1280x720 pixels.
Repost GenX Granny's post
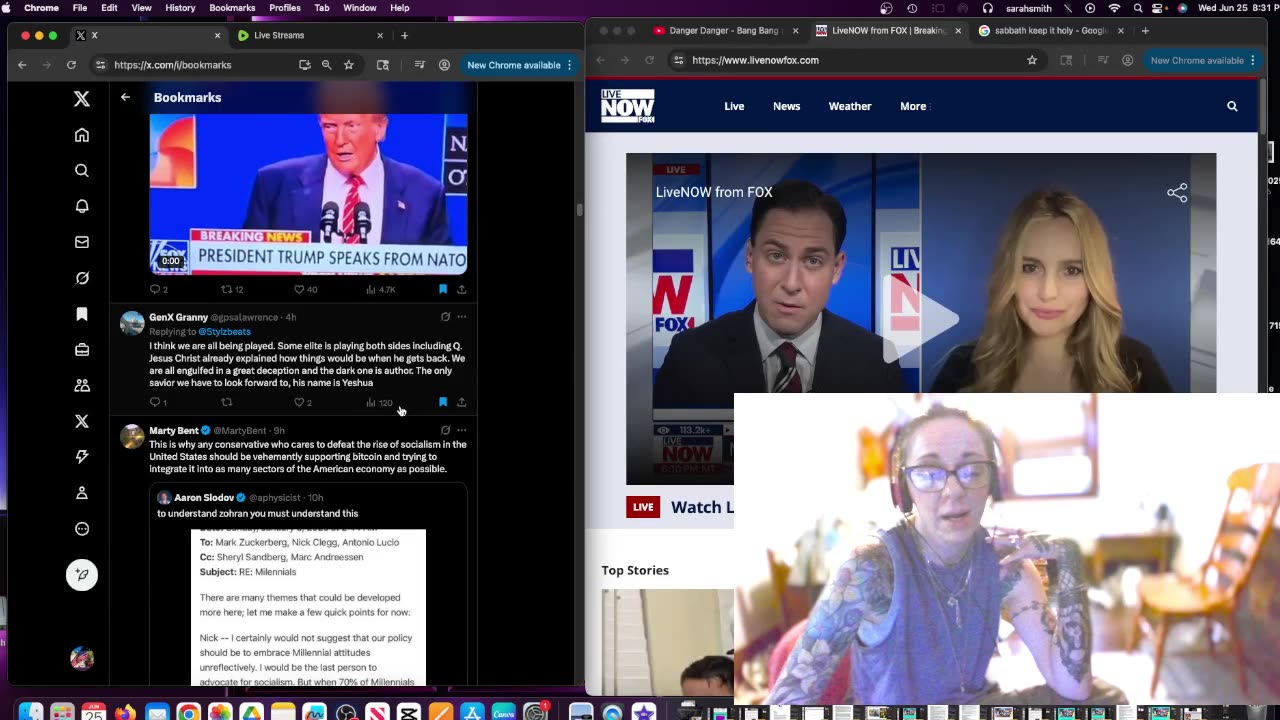click(227, 402)
